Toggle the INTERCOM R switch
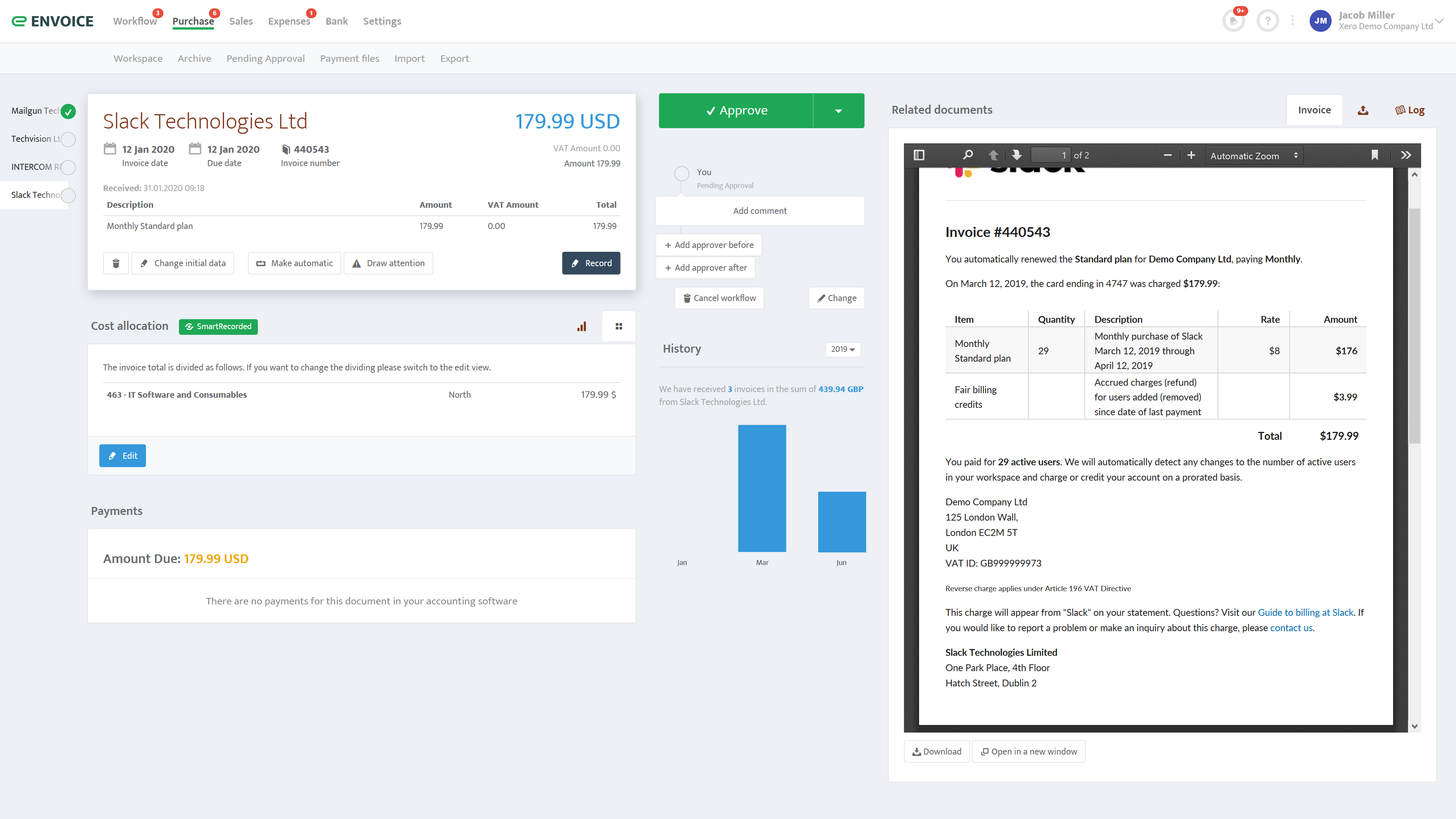The width and height of the screenshot is (1456, 819). [x=69, y=167]
